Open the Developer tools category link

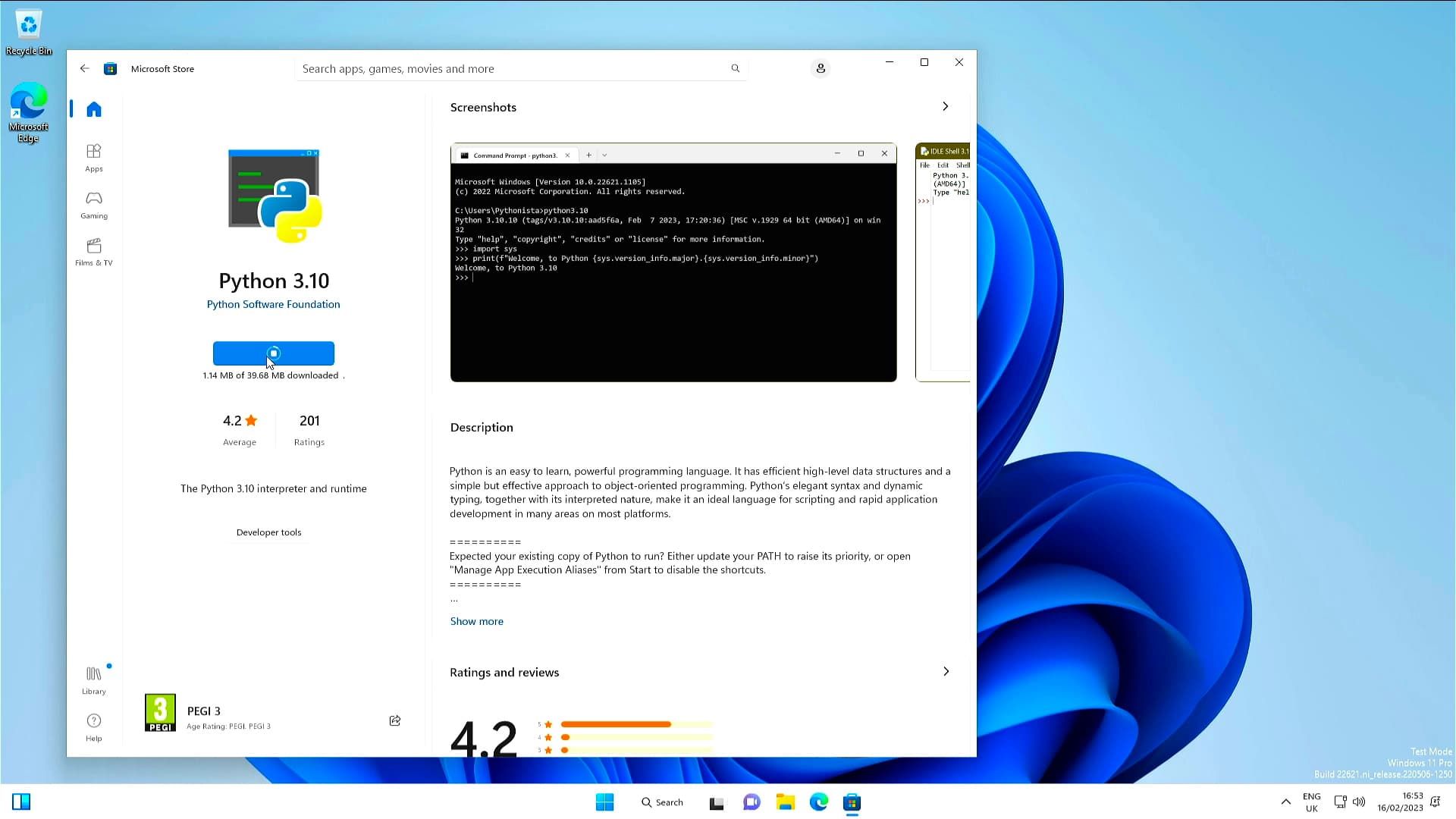click(268, 532)
